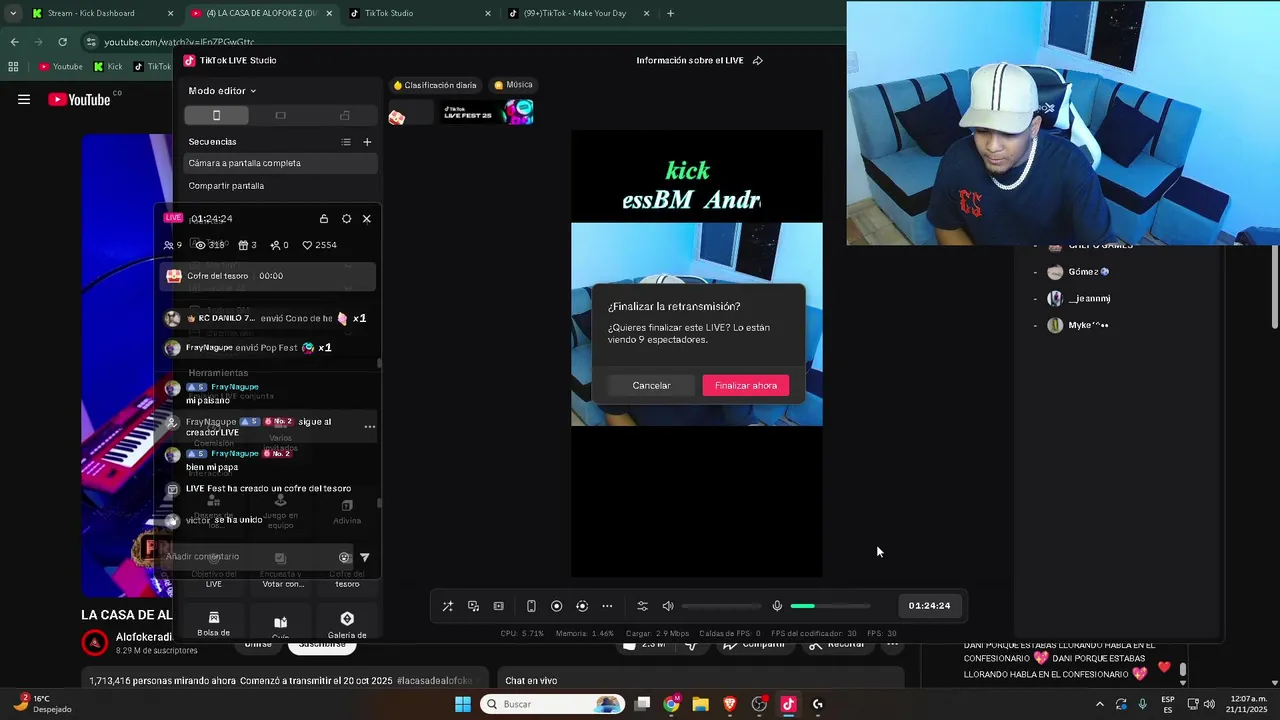Open File Explorer from taskbar
The image size is (1280, 720).
[700, 704]
